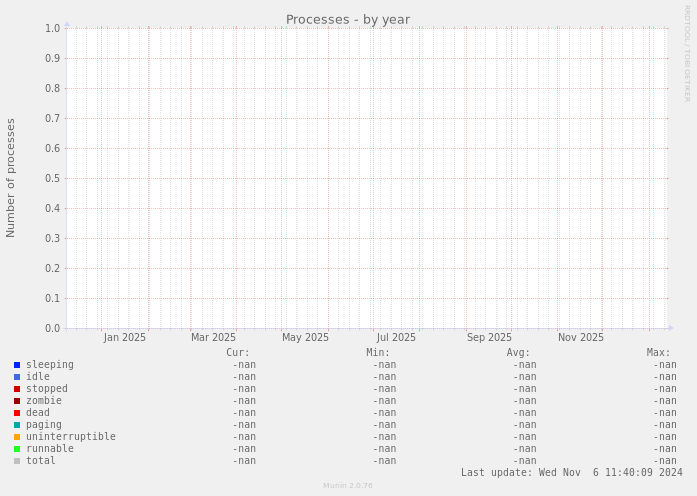Click the 0.9 y-axis tick value
Image resolution: width=697 pixels, height=496 pixels.
pyautogui.click(x=52, y=59)
